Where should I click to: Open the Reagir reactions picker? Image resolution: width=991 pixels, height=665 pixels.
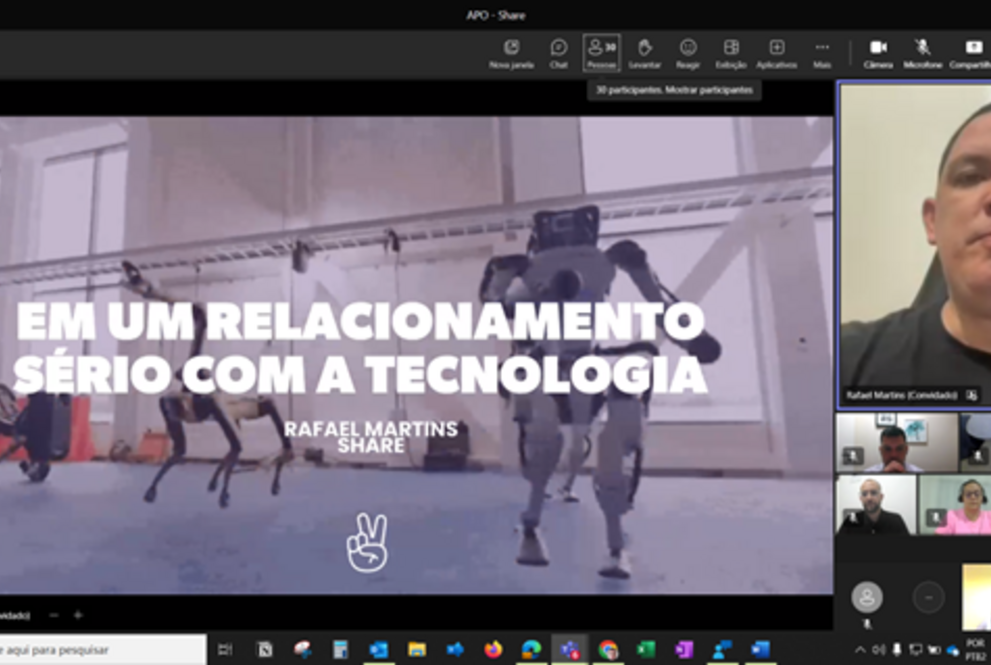(688, 53)
